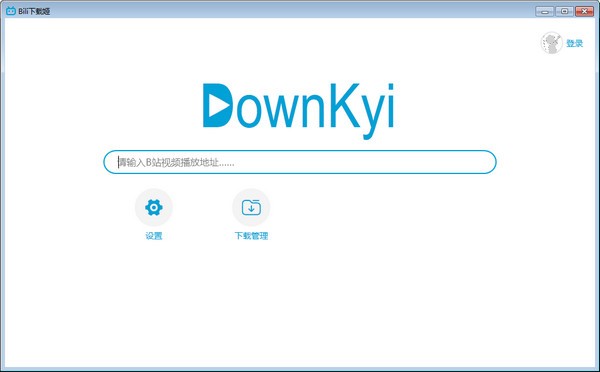Close the Bili下载姬 window
The width and height of the screenshot is (600, 372).
[584, 11]
